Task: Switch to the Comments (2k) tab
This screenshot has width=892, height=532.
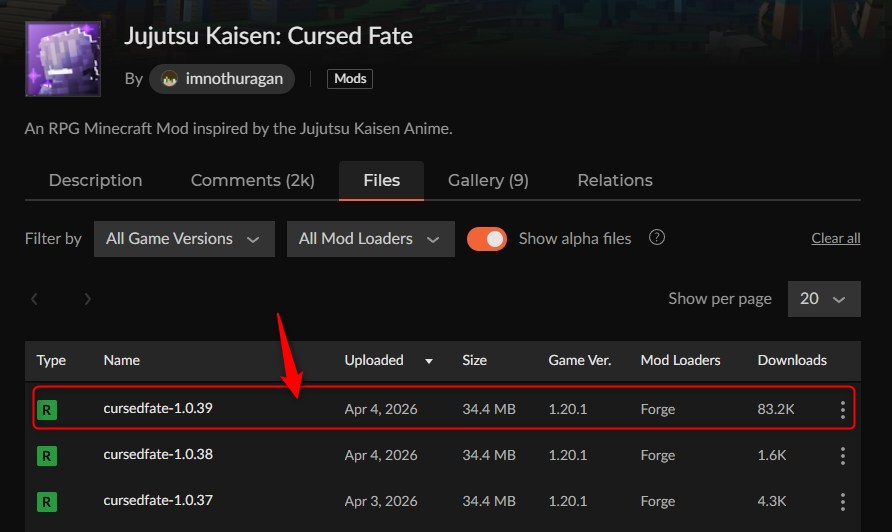Action: [253, 180]
